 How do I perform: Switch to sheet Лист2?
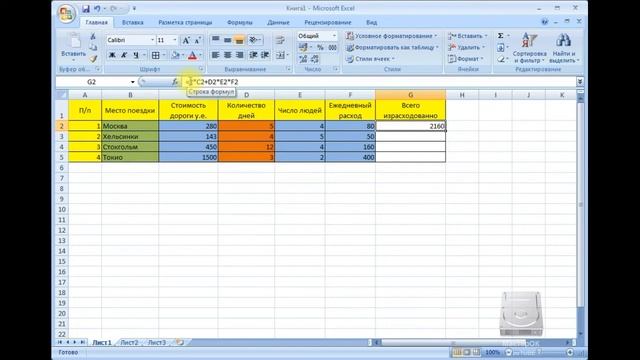click(129, 343)
